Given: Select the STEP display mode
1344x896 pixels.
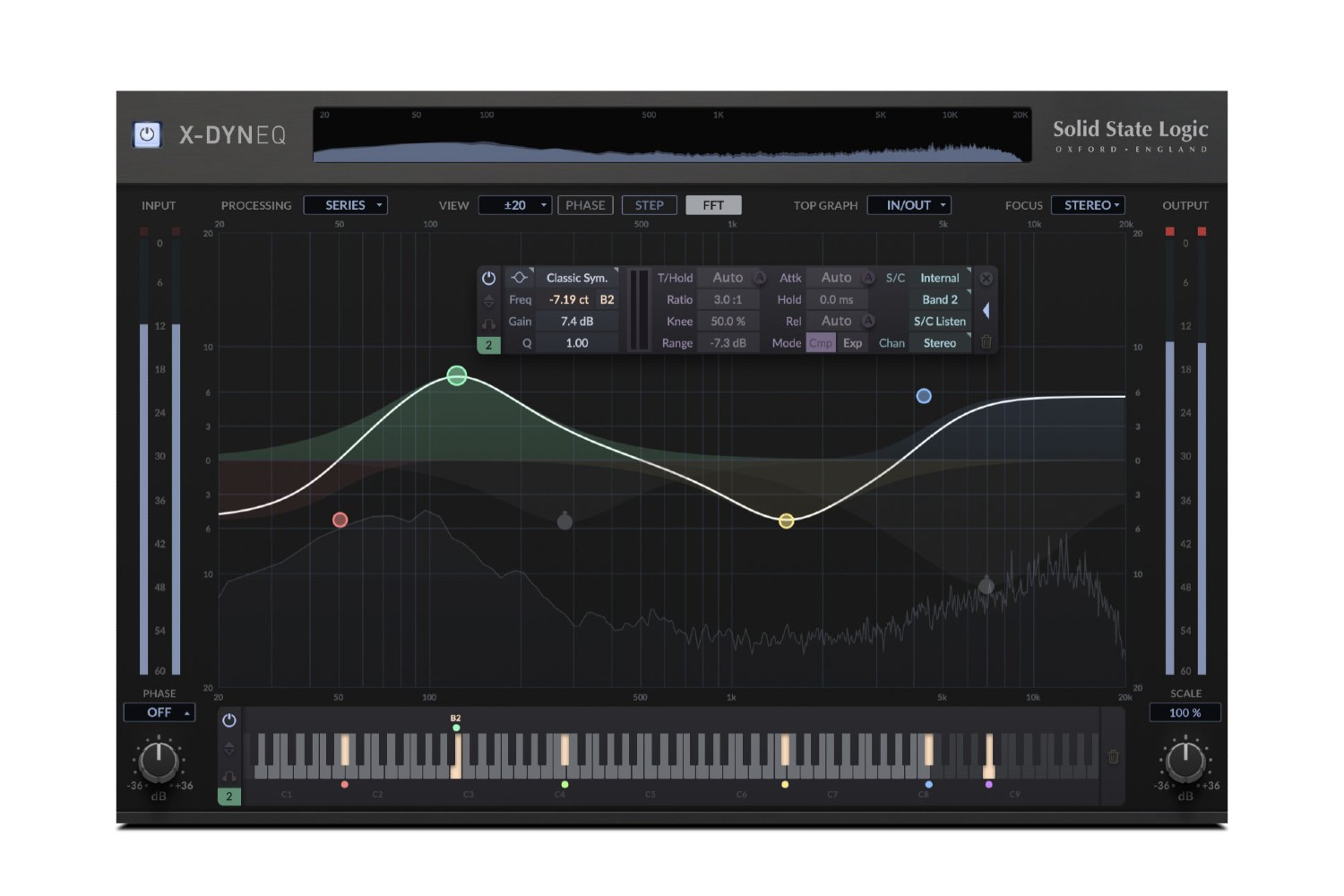Looking at the screenshot, I should pyautogui.click(x=649, y=204).
